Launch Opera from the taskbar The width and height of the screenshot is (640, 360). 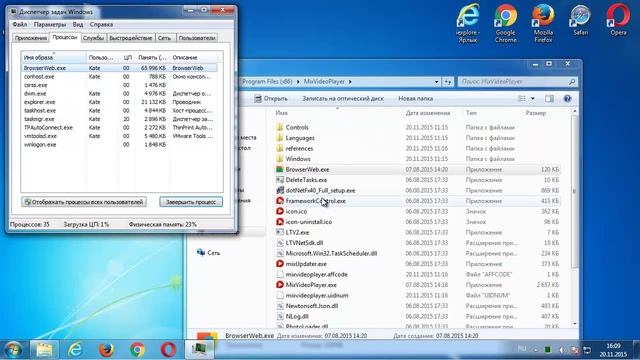(168, 350)
